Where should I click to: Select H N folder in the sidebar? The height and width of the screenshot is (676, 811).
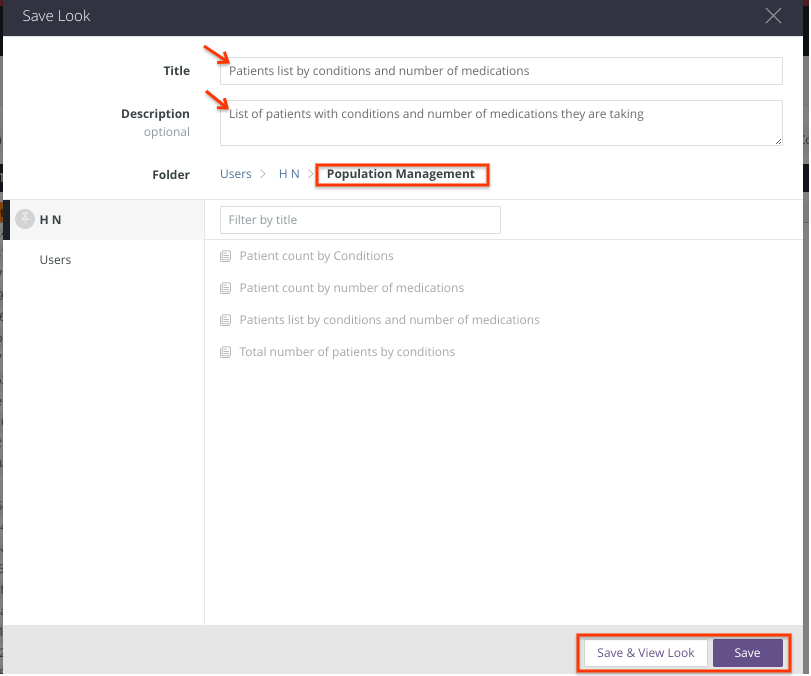[51, 219]
